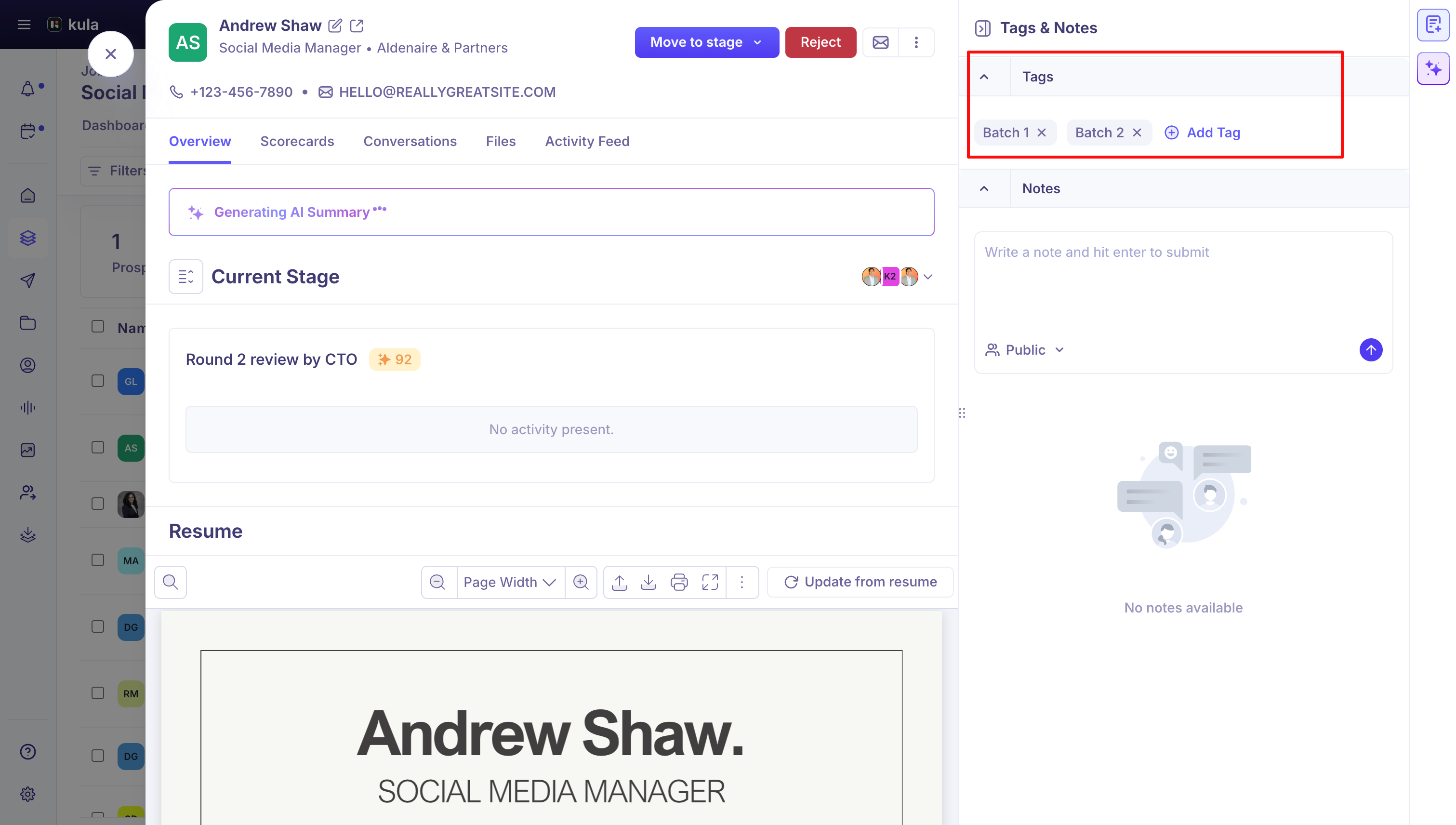This screenshot has width=1456, height=825.
Task: Edit Andrew Shaw's name with pencil icon
Action: coord(335,26)
